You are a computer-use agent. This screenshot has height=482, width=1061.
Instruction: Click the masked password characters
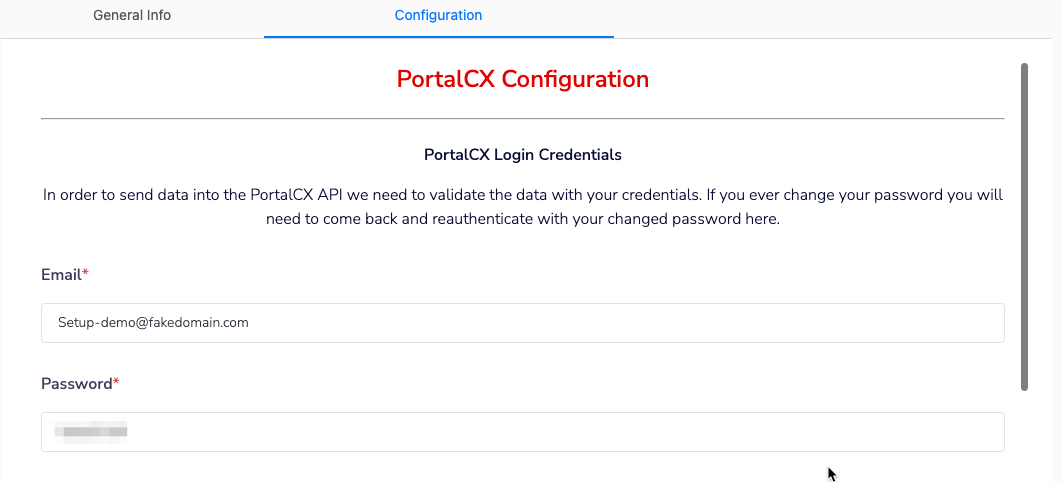click(92, 432)
